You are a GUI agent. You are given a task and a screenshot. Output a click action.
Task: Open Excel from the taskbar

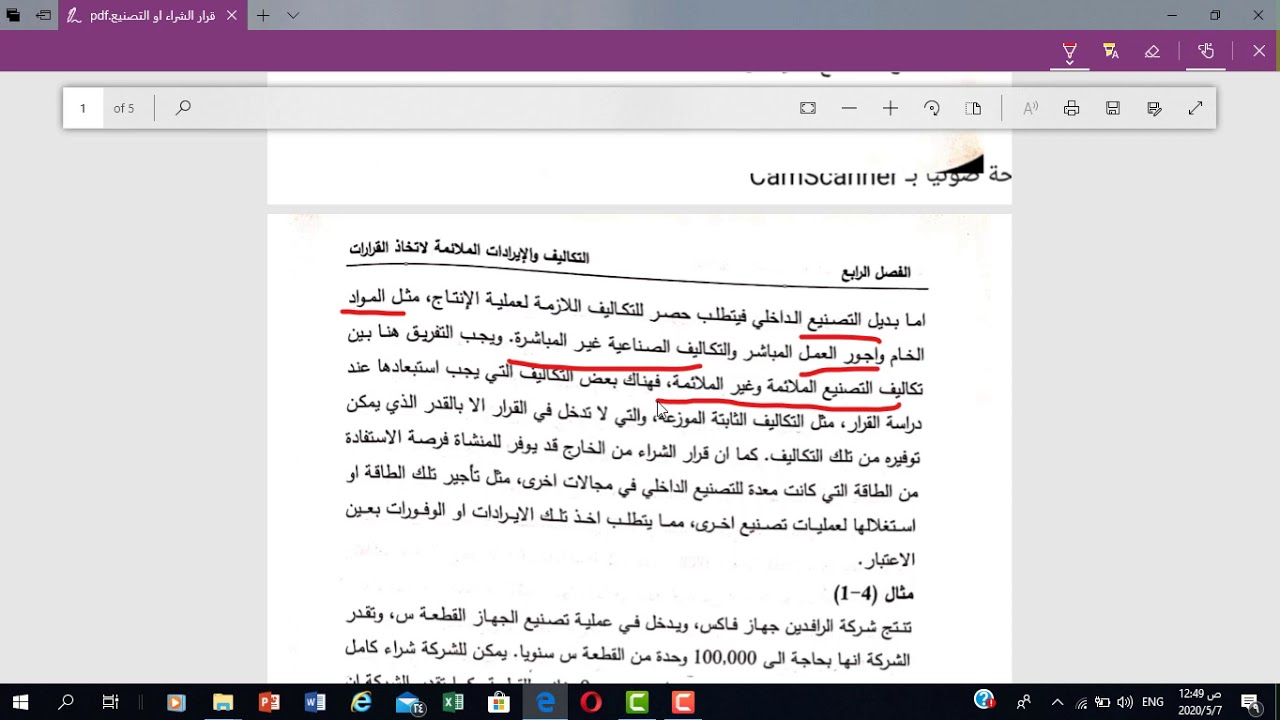tap(453, 702)
